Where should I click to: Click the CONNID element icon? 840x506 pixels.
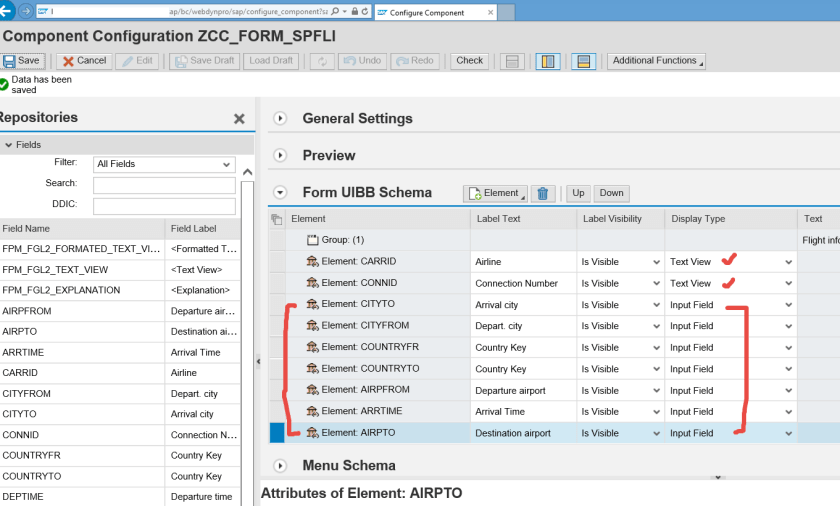click(x=312, y=283)
